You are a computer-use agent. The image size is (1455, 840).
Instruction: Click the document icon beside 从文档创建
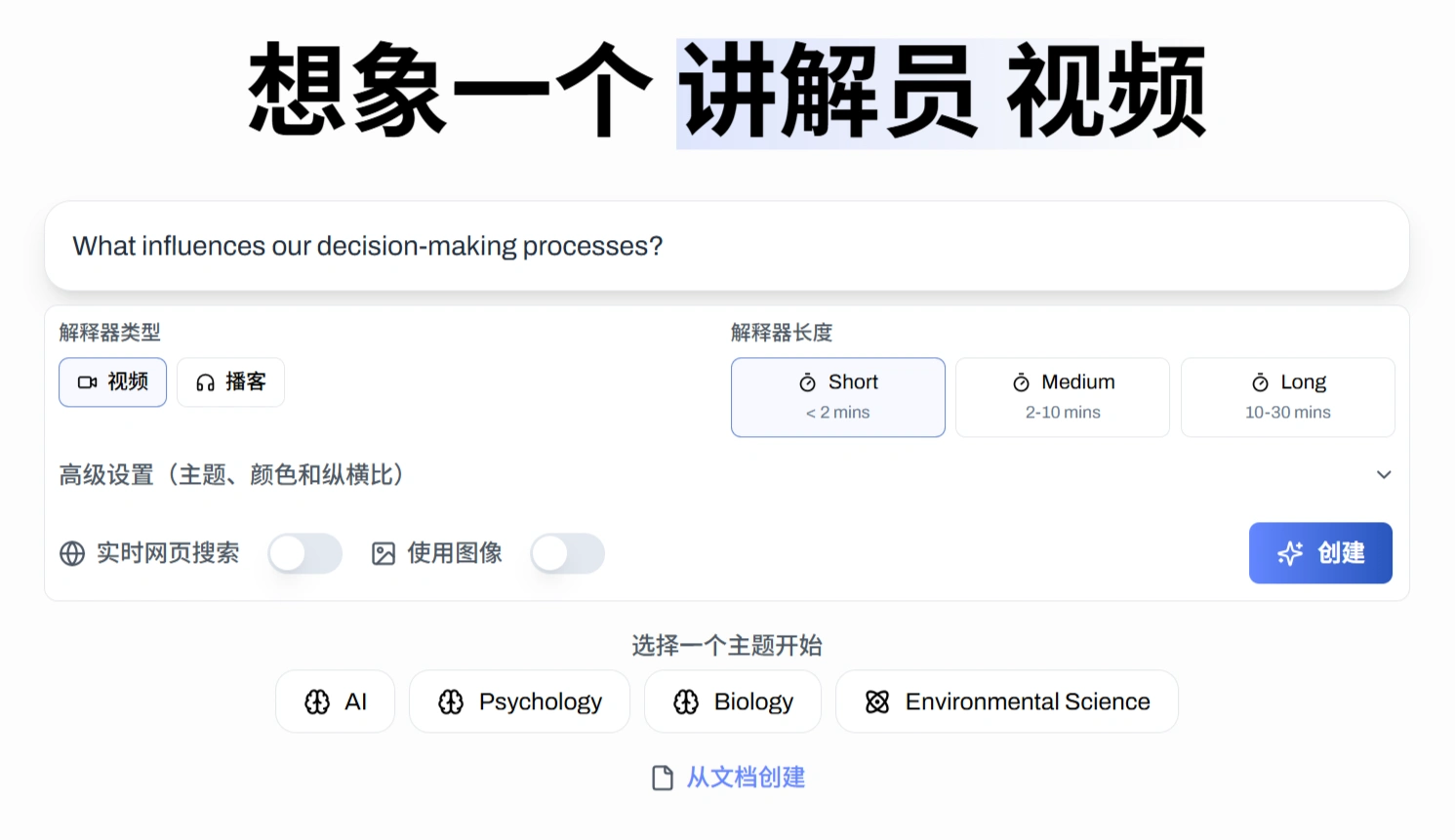coord(663,778)
